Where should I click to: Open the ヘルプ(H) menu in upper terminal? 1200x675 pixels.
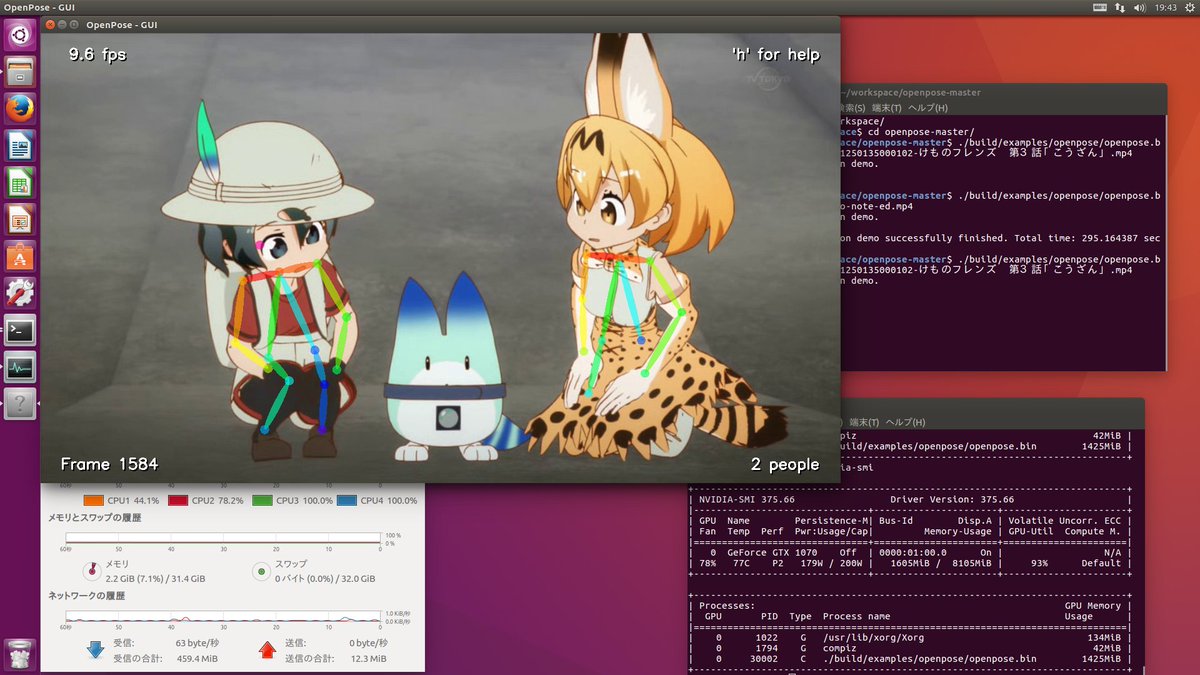927,108
